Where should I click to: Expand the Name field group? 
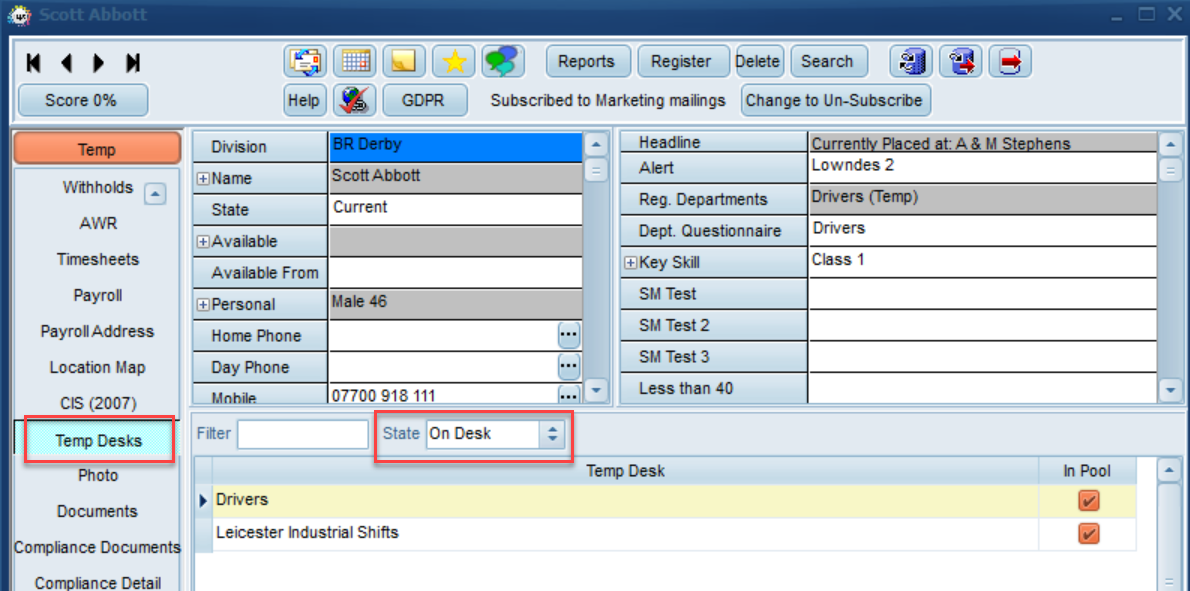coord(203,179)
